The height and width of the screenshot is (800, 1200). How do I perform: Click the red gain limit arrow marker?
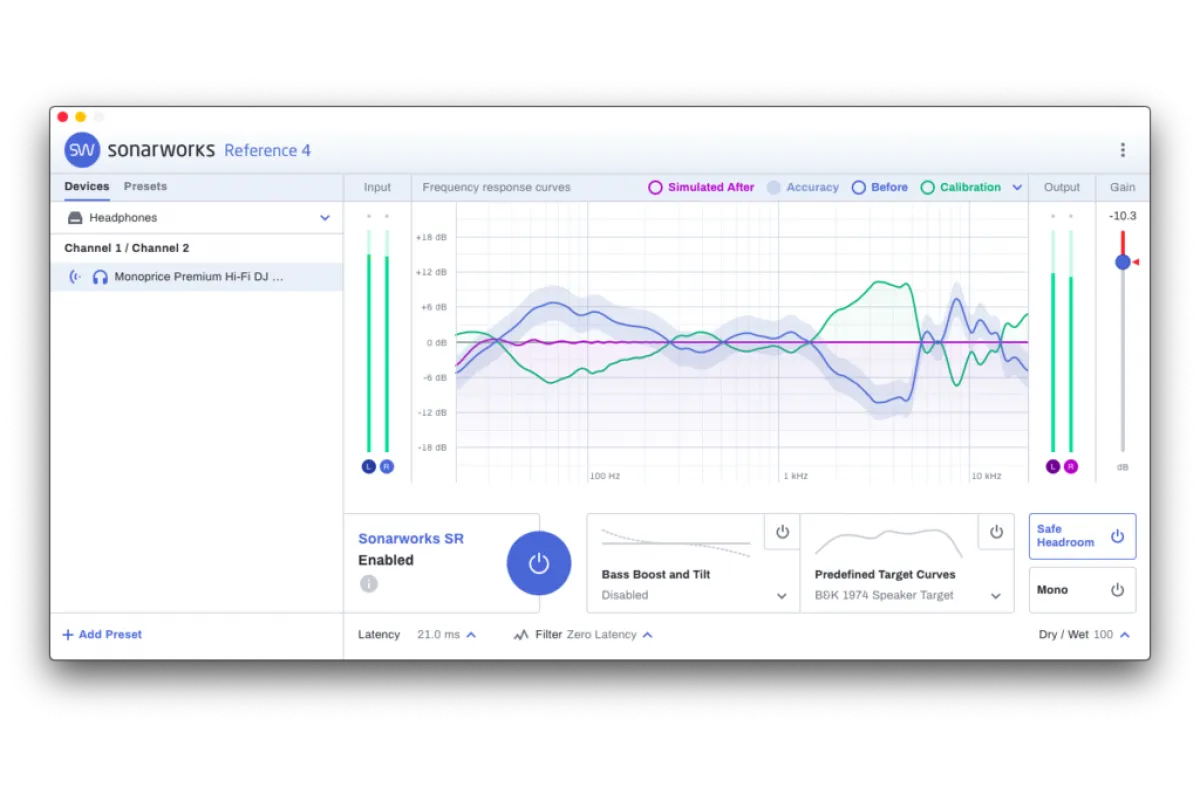[x=1136, y=262]
